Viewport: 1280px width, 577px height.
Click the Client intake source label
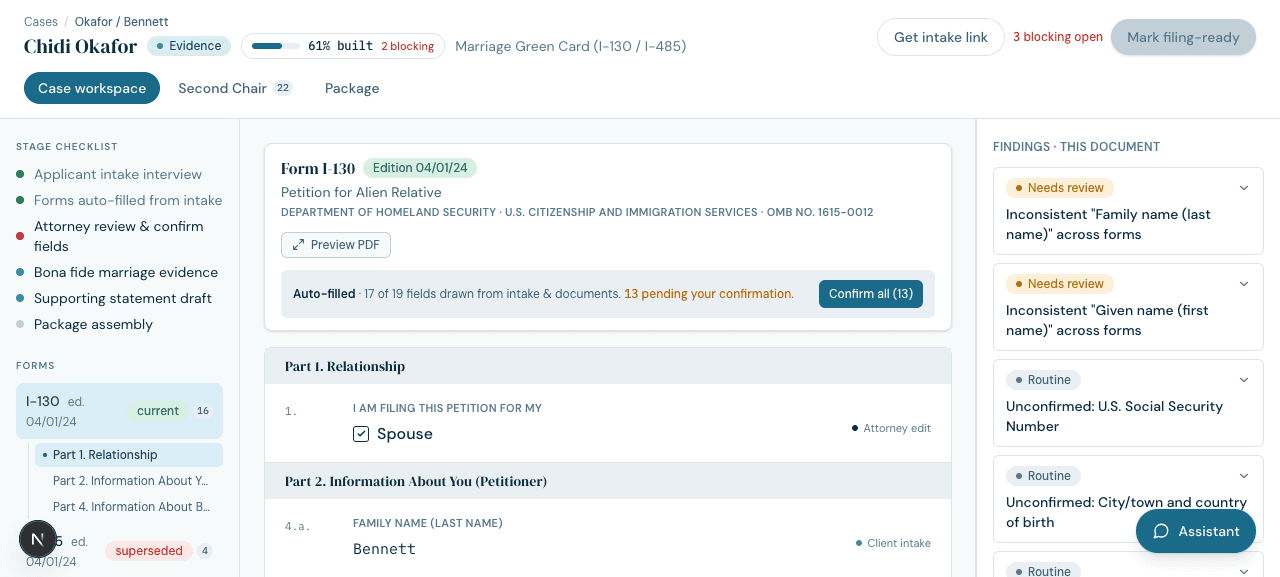tap(893, 543)
